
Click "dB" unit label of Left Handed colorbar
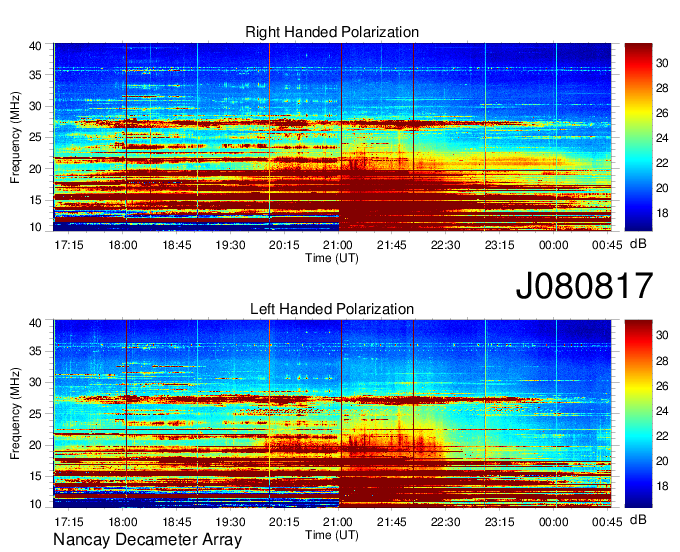(638, 520)
